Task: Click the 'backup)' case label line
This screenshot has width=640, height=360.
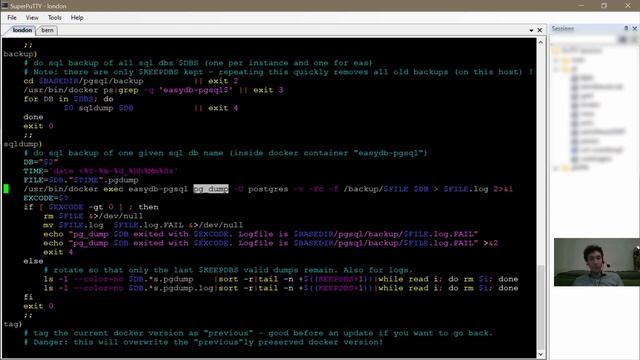Action: point(20,54)
